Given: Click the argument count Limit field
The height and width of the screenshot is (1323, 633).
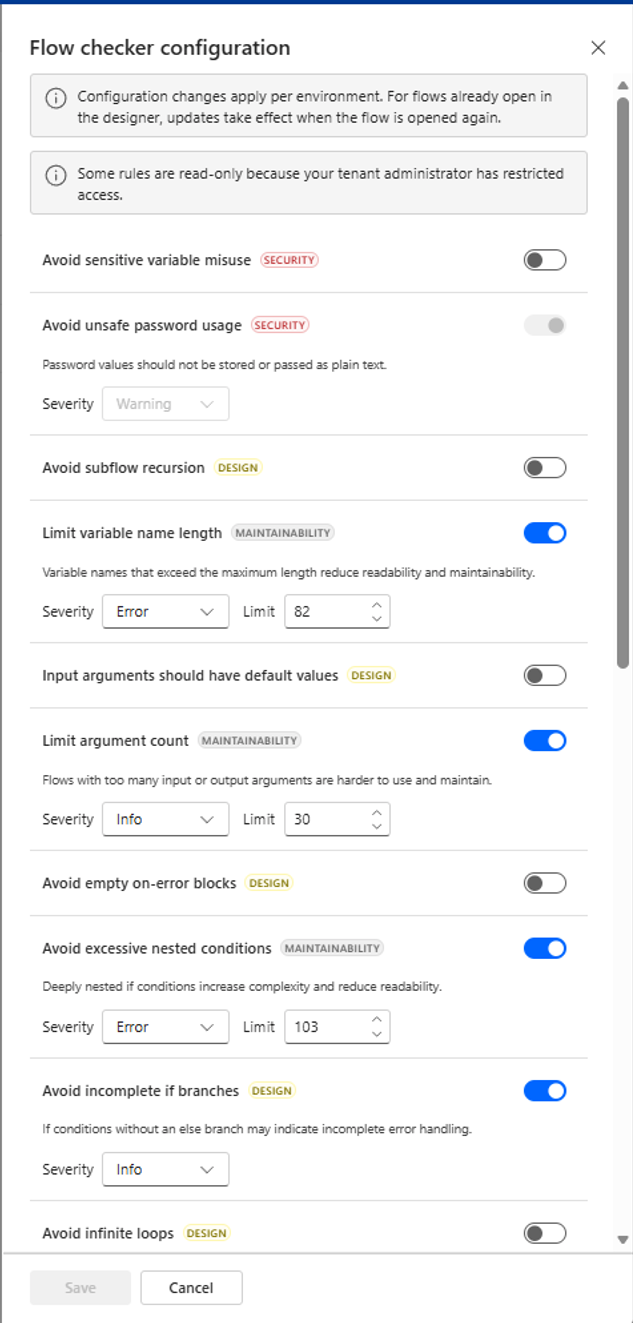Looking at the screenshot, I should [x=337, y=819].
